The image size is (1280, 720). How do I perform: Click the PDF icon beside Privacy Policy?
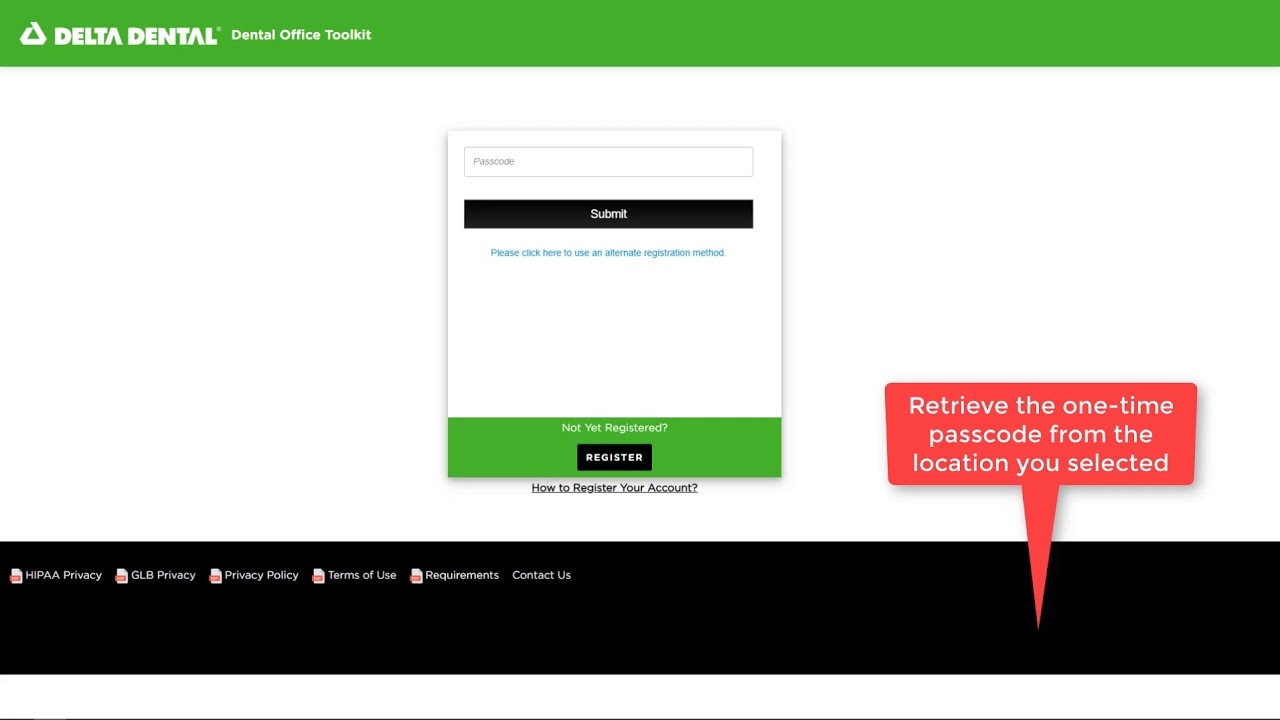(215, 576)
